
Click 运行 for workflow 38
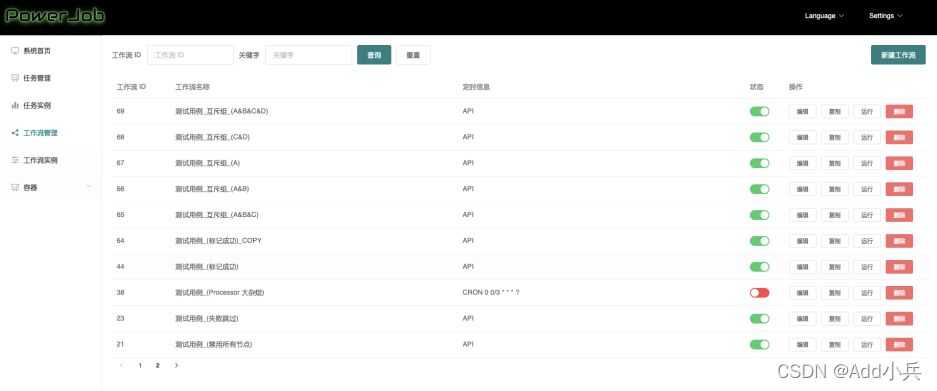click(867, 292)
